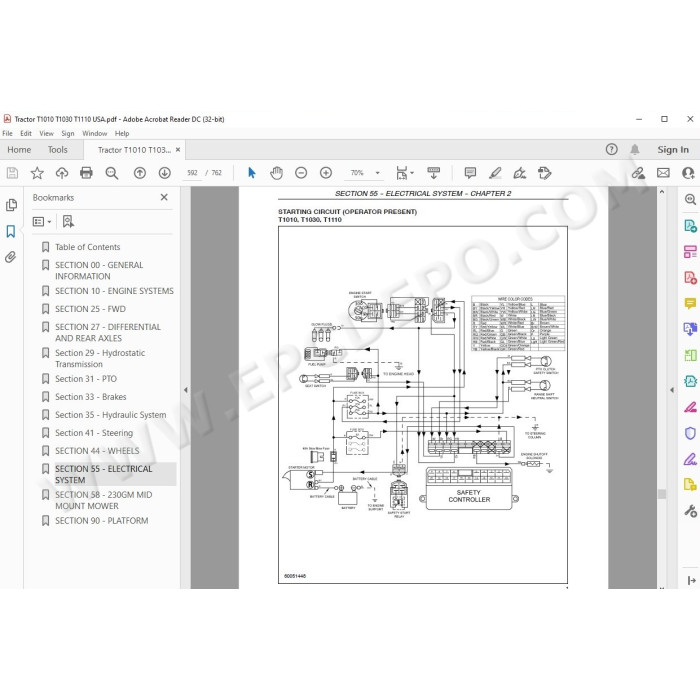Send file by email envelope icon
Screen dimensions: 700x700
pos(663,173)
